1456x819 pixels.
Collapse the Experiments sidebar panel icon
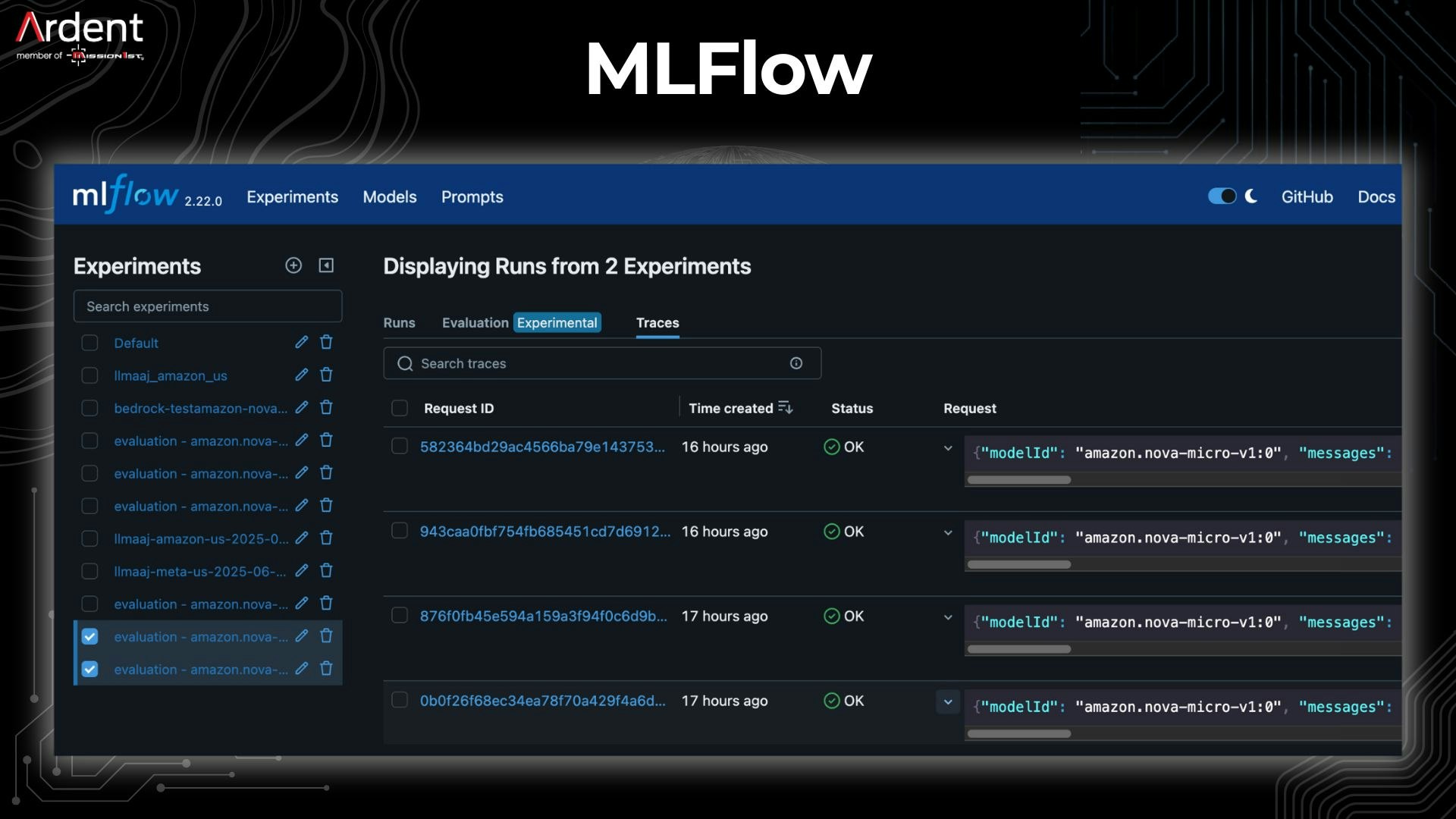pos(326,265)
